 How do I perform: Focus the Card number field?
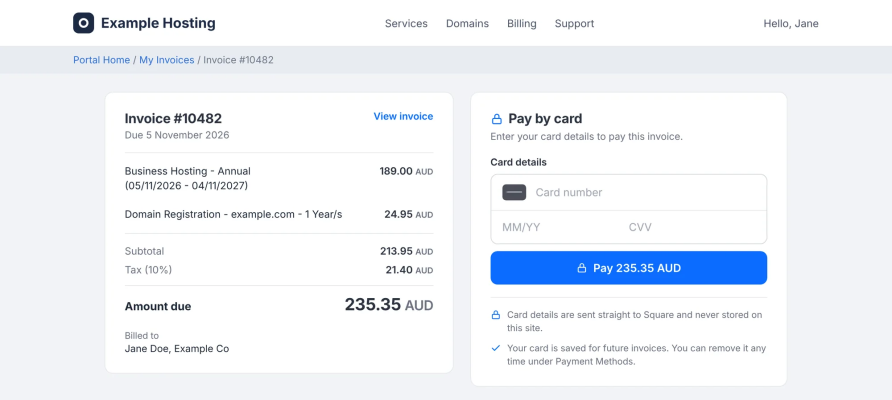pos(629,192)
